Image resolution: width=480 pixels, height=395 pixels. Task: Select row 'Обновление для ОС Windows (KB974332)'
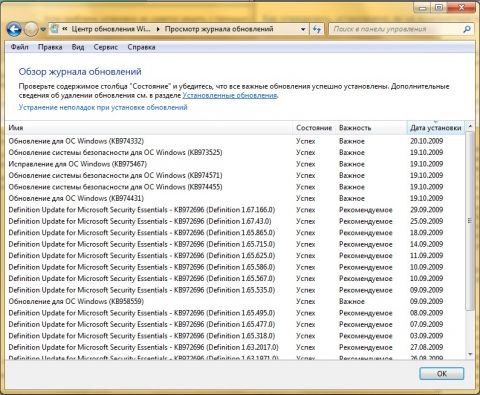tap(235, 141)
